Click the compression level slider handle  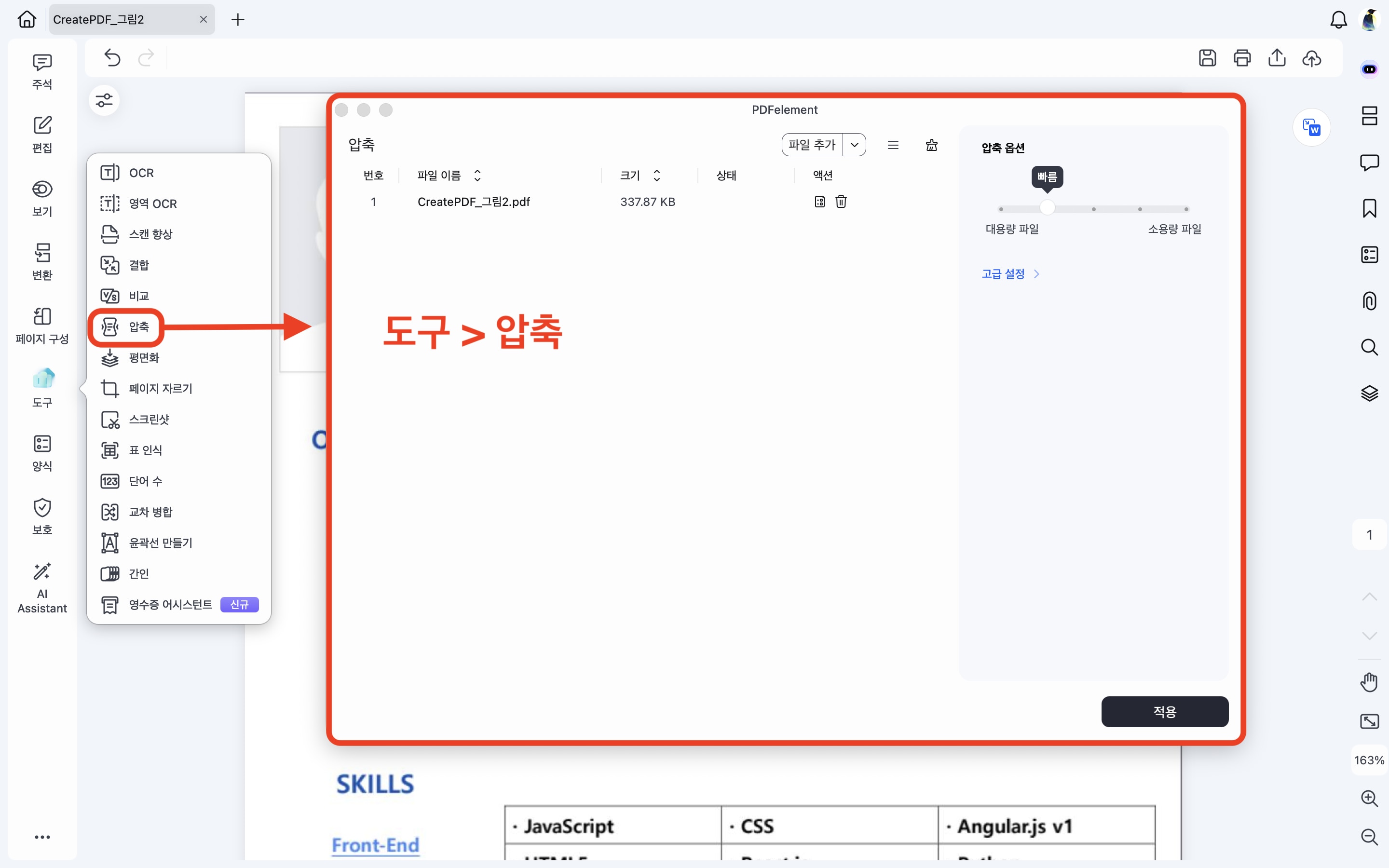point(1048,208)
